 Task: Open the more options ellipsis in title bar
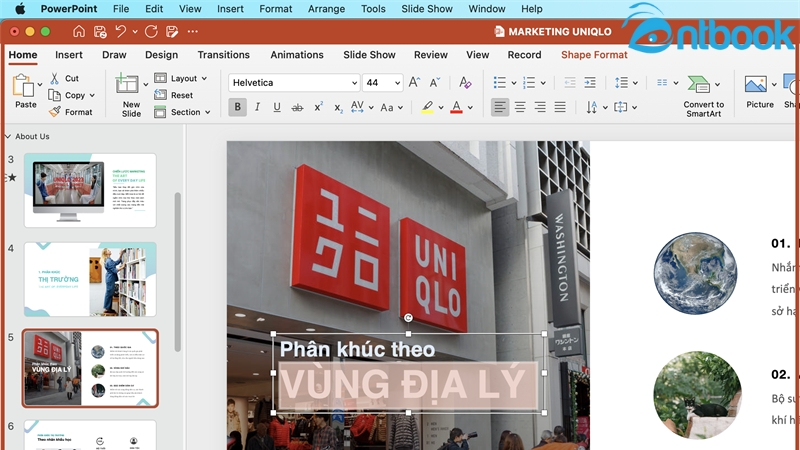point(192,32)
